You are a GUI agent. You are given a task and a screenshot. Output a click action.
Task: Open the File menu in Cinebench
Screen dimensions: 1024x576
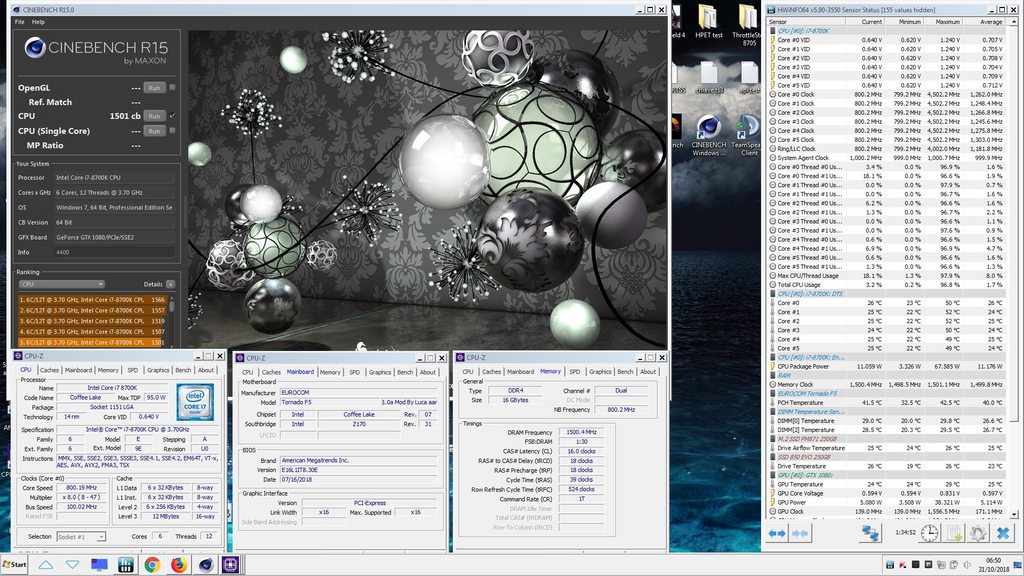(x=20, y=22)
